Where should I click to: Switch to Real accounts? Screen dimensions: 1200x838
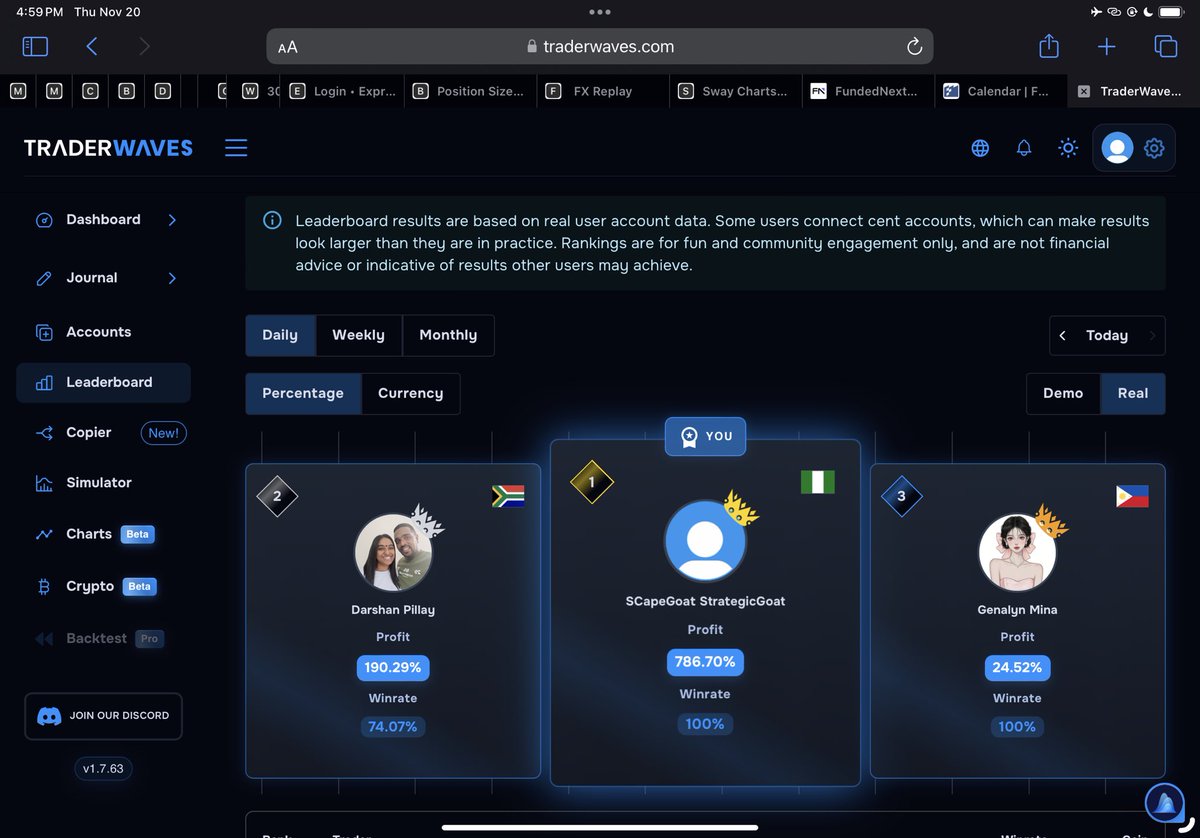(1133, 393)
